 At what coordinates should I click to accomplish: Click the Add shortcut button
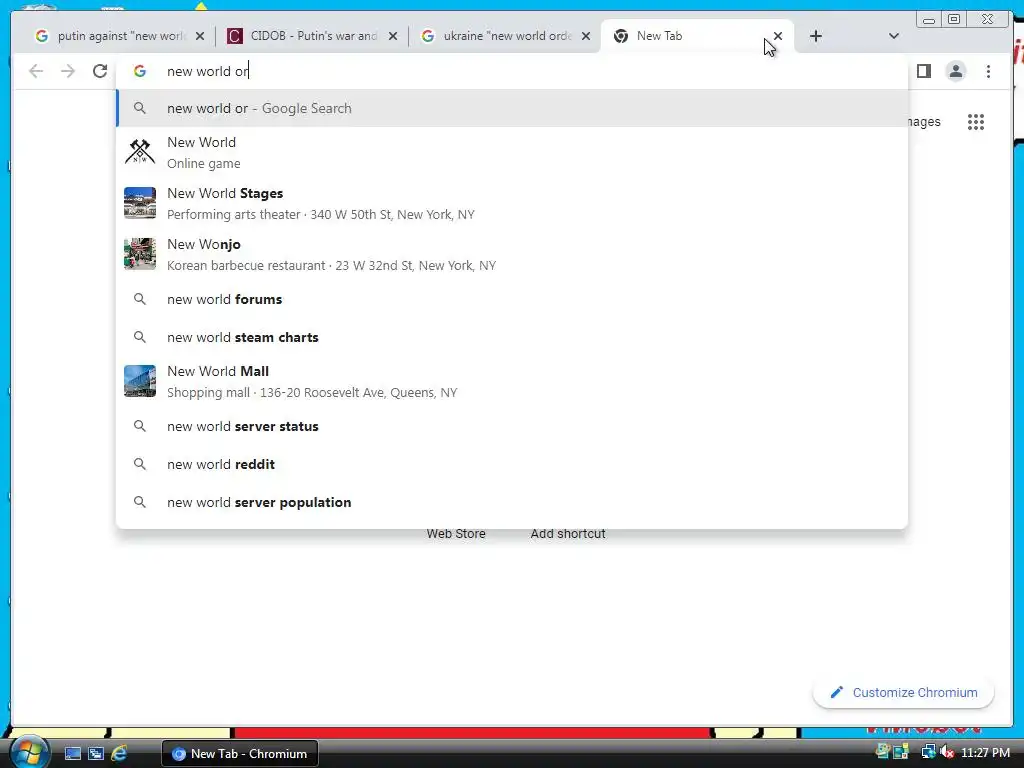[x=568, y=534]
